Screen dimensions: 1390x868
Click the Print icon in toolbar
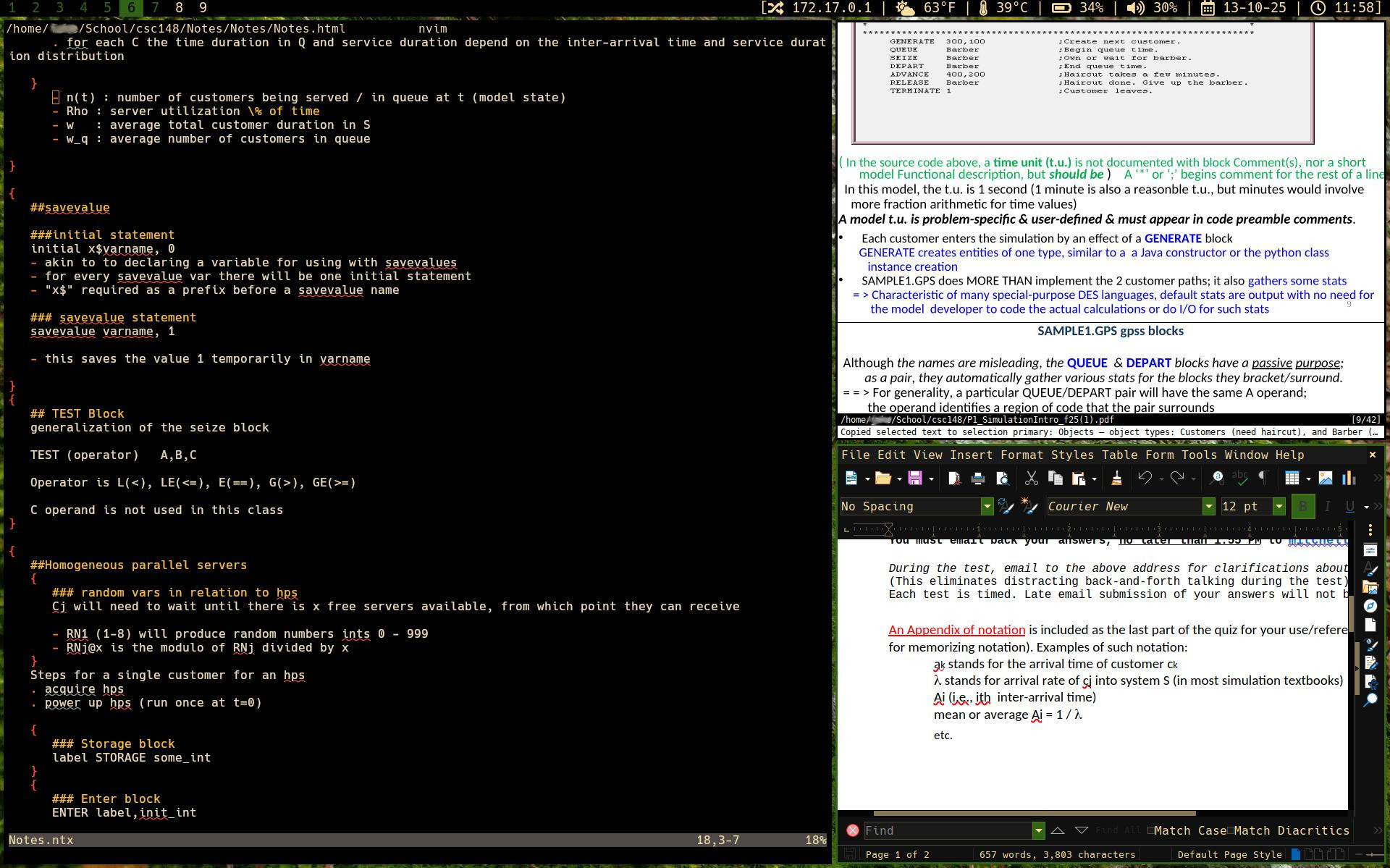tap(978, 479)
